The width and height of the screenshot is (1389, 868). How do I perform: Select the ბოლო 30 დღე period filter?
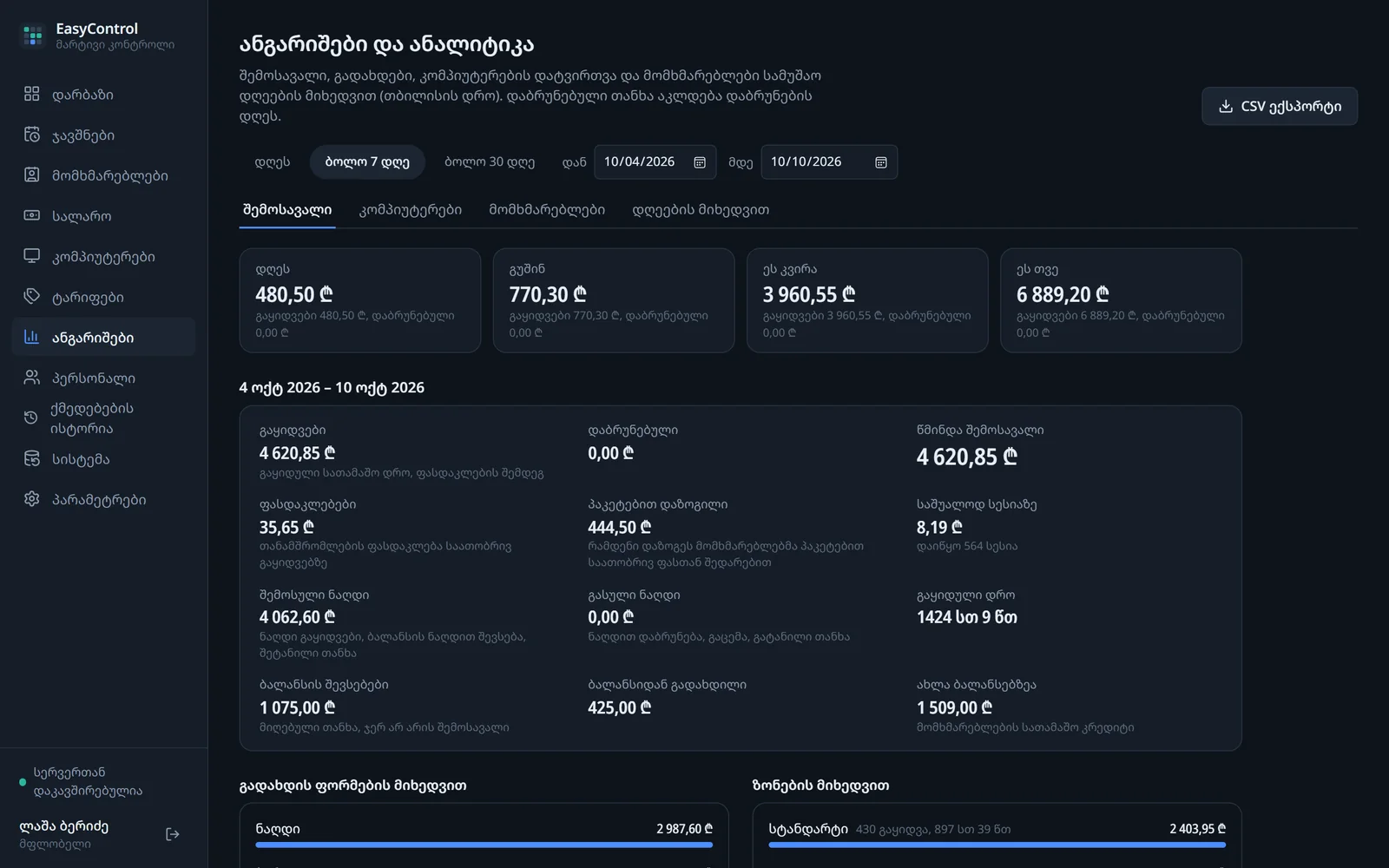(490, 162)
